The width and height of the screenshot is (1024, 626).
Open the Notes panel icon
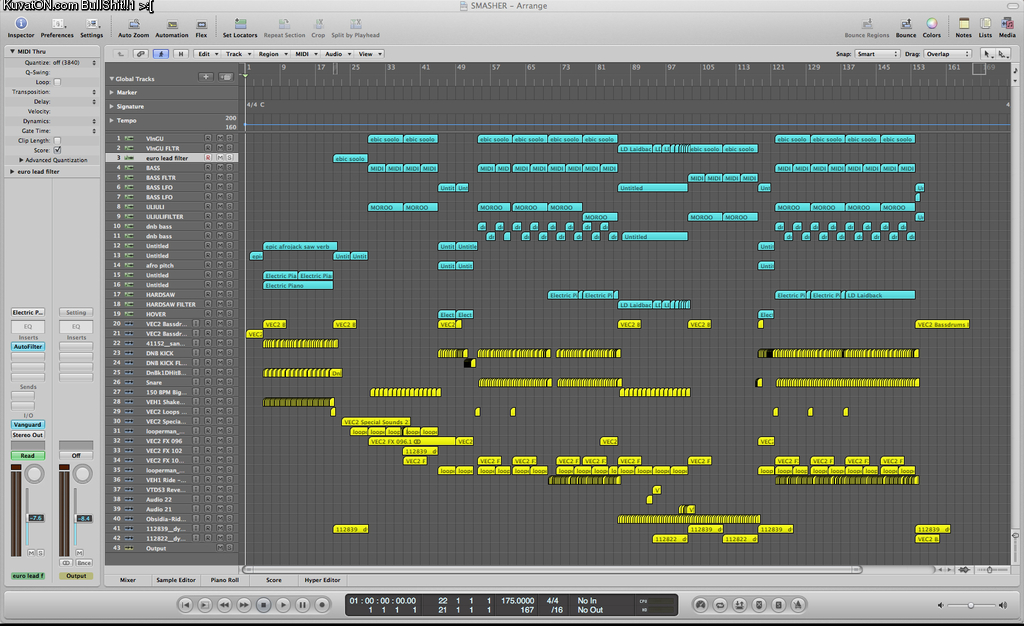tap(963, 23)
